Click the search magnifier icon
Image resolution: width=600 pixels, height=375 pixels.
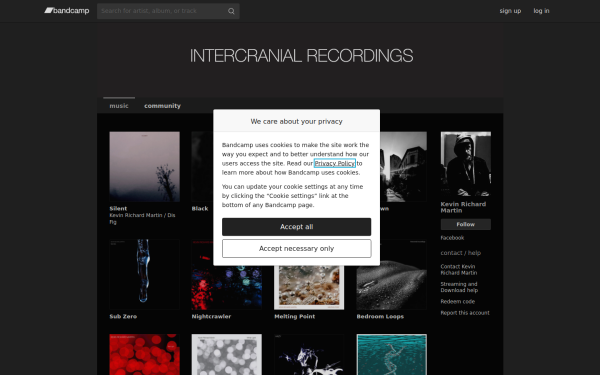(231, 11)
